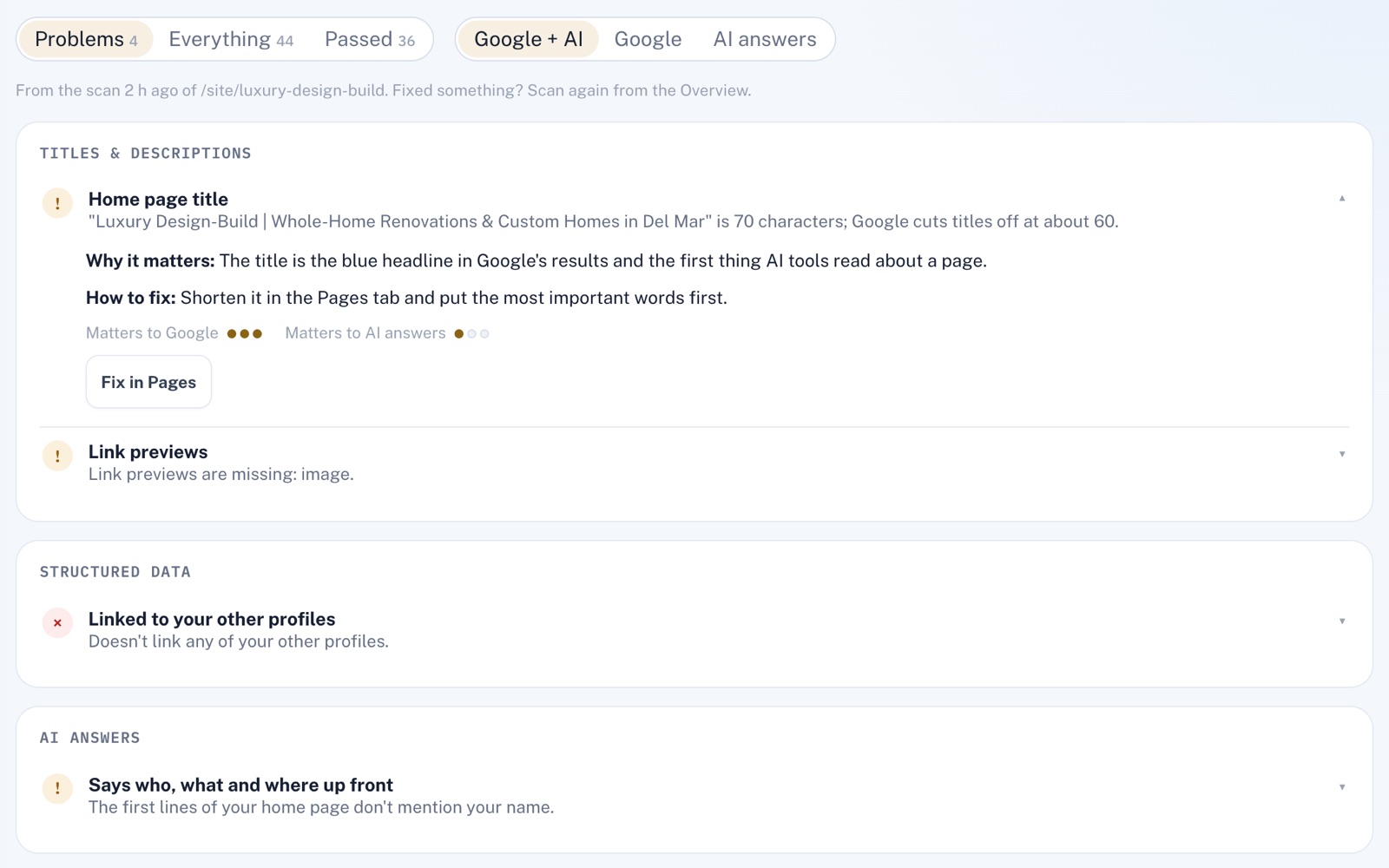This screenshot has height=868, width=1389.
Task: Click Linked to your other profiles heading
Action: pyautogui.click(x=212, y=619)
